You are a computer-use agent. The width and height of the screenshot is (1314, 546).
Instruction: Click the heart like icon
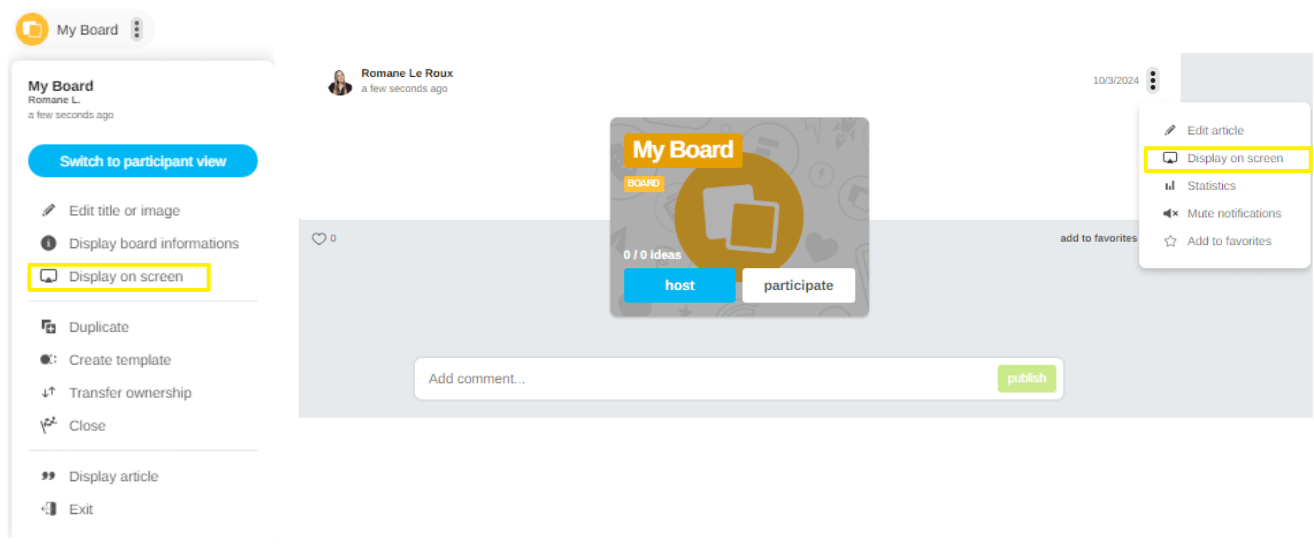click(319, 239)
